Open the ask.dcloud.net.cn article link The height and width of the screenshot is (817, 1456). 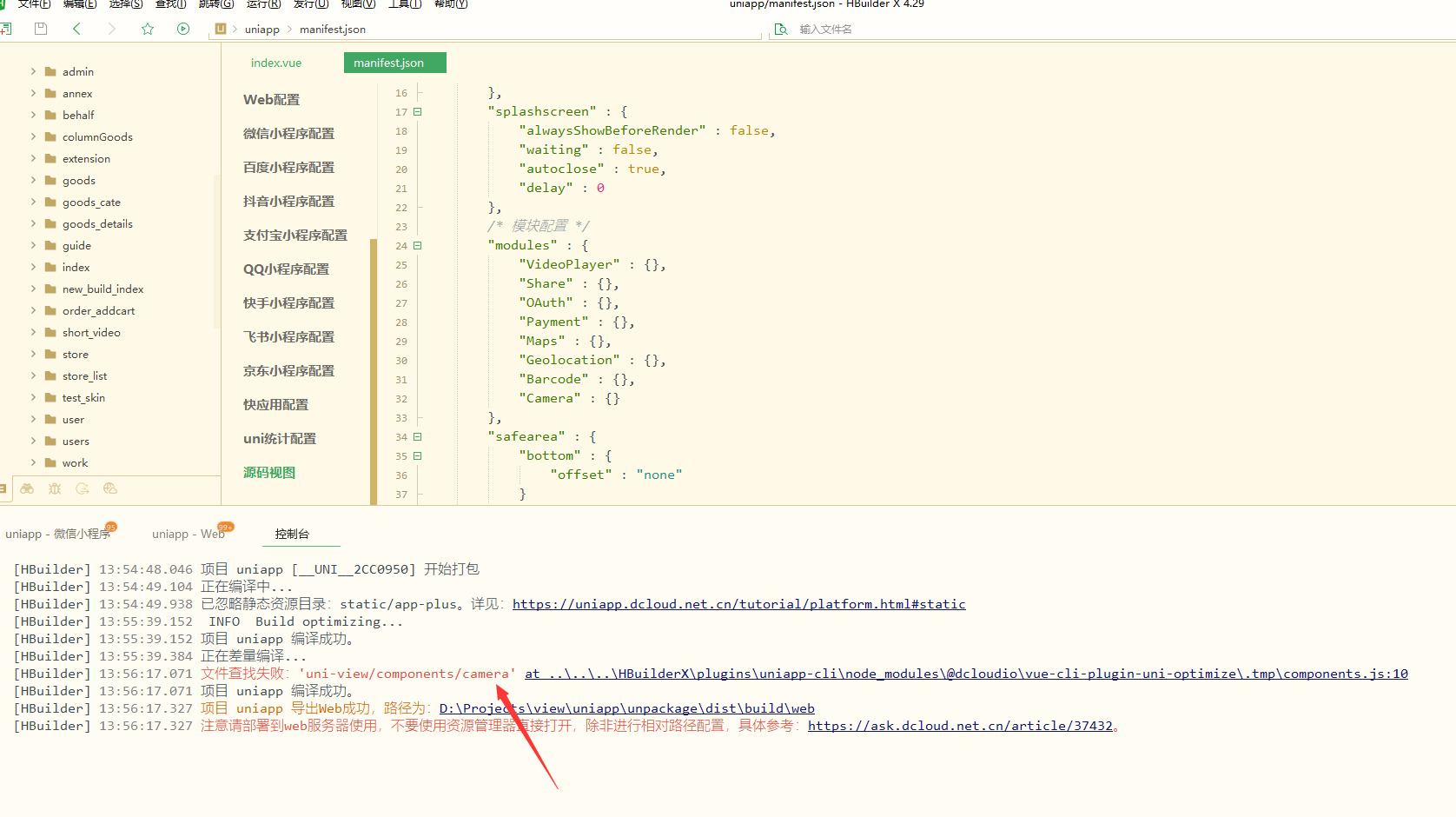[x=960, y=726]
